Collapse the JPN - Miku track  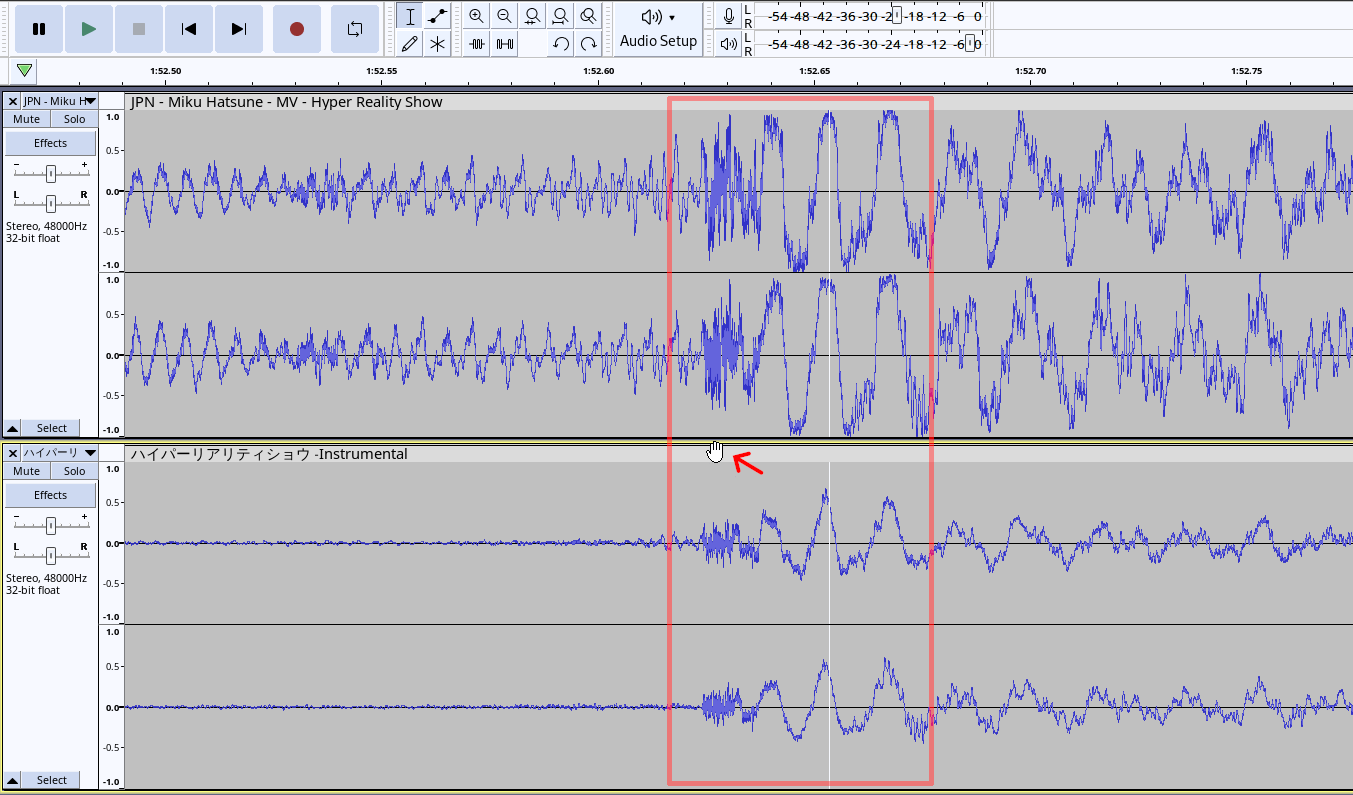click(x=12, y=428)
